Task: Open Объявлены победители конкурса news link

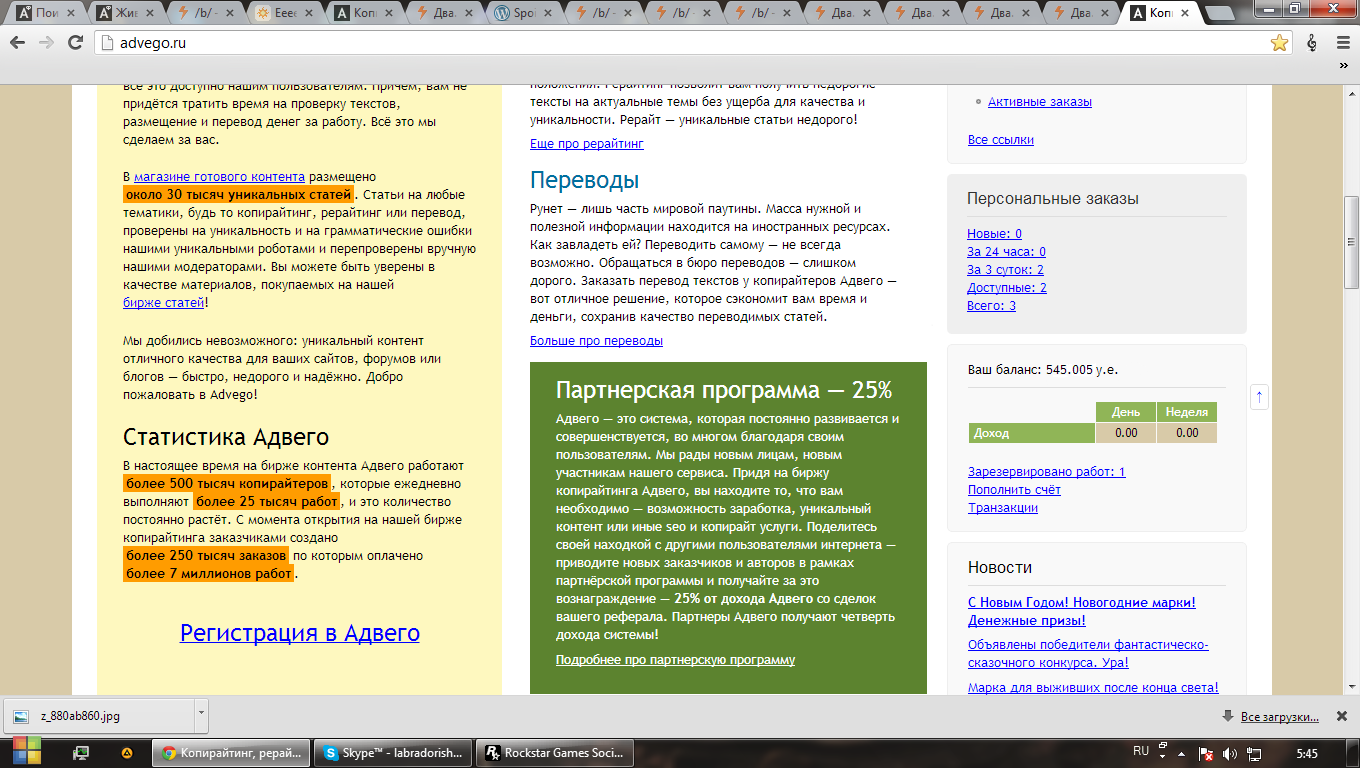Action: point(1088,654)
